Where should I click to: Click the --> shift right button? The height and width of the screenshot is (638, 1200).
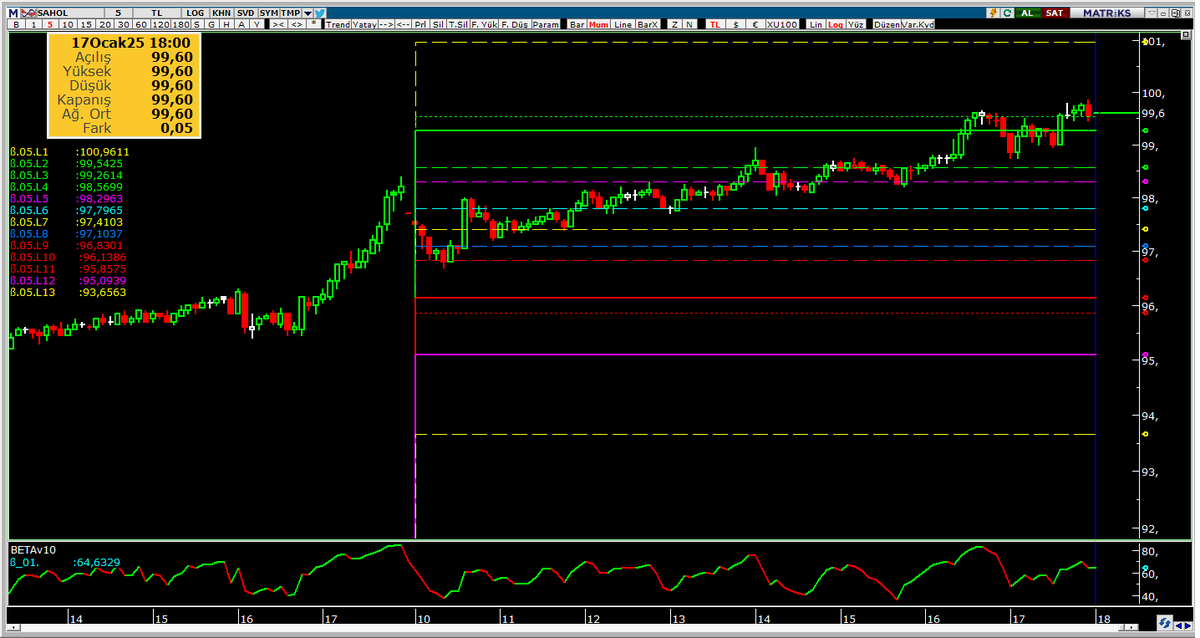click(x=386, y=24)
